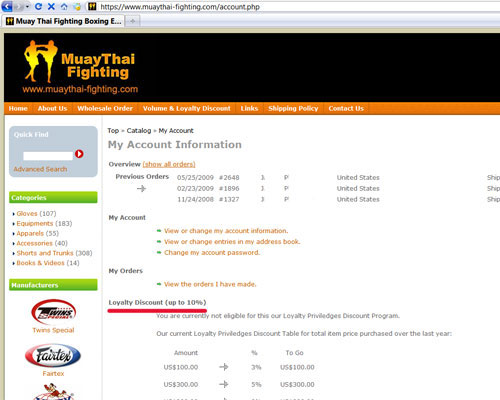Click the My Account Information heading

175,145
